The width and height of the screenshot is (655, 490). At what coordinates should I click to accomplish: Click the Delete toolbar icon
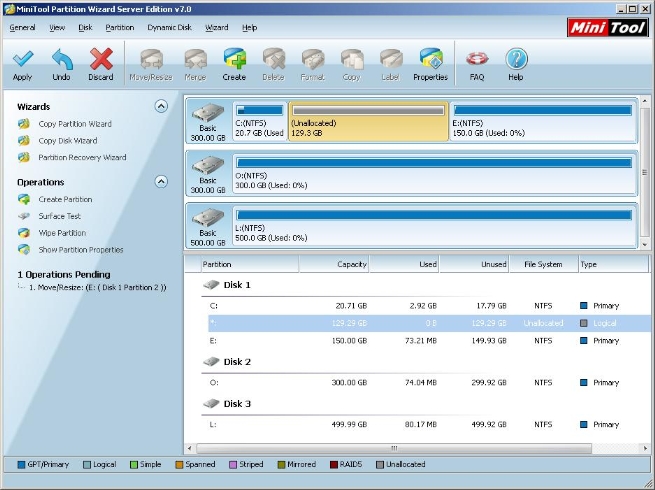click(274, 59)
